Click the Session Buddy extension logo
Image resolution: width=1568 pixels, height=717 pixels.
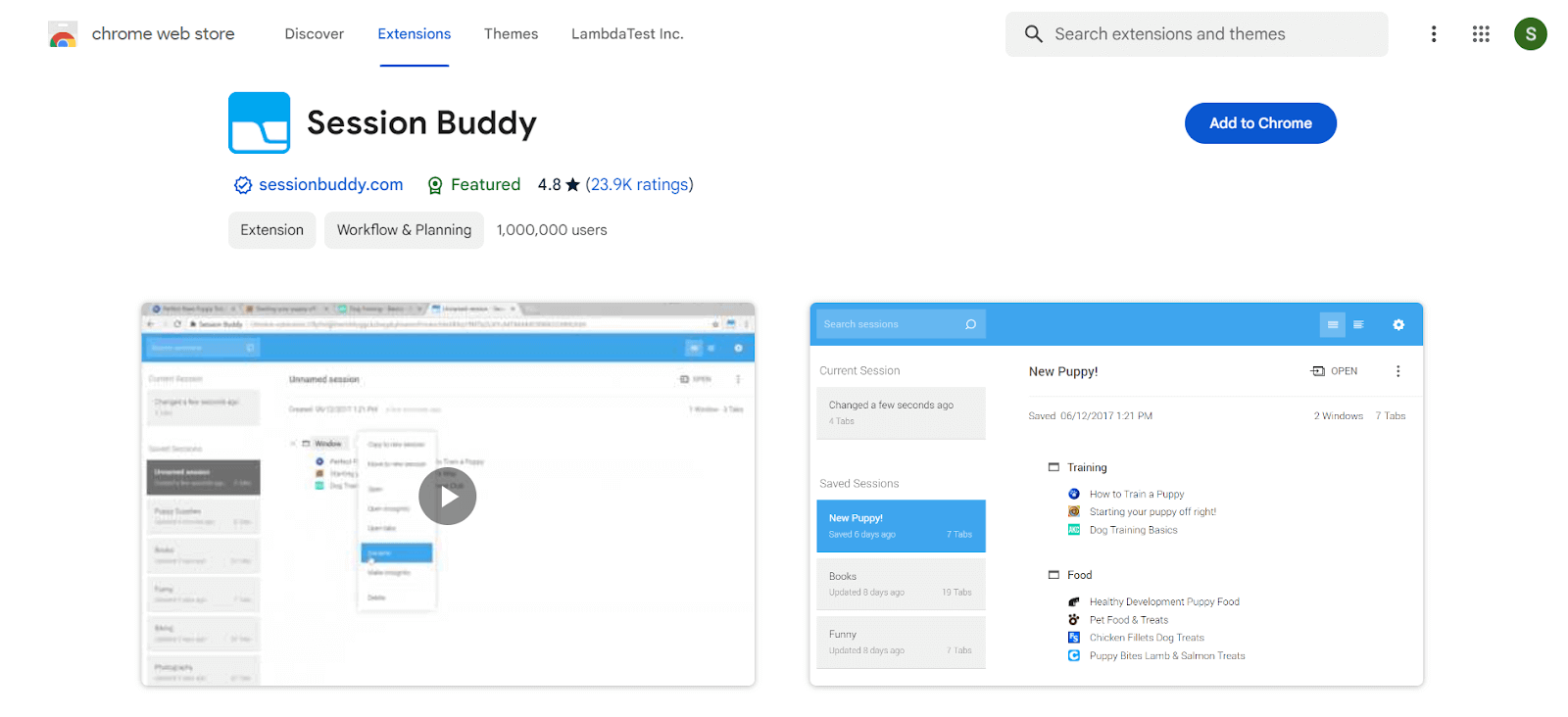click(x=260, y=122)
